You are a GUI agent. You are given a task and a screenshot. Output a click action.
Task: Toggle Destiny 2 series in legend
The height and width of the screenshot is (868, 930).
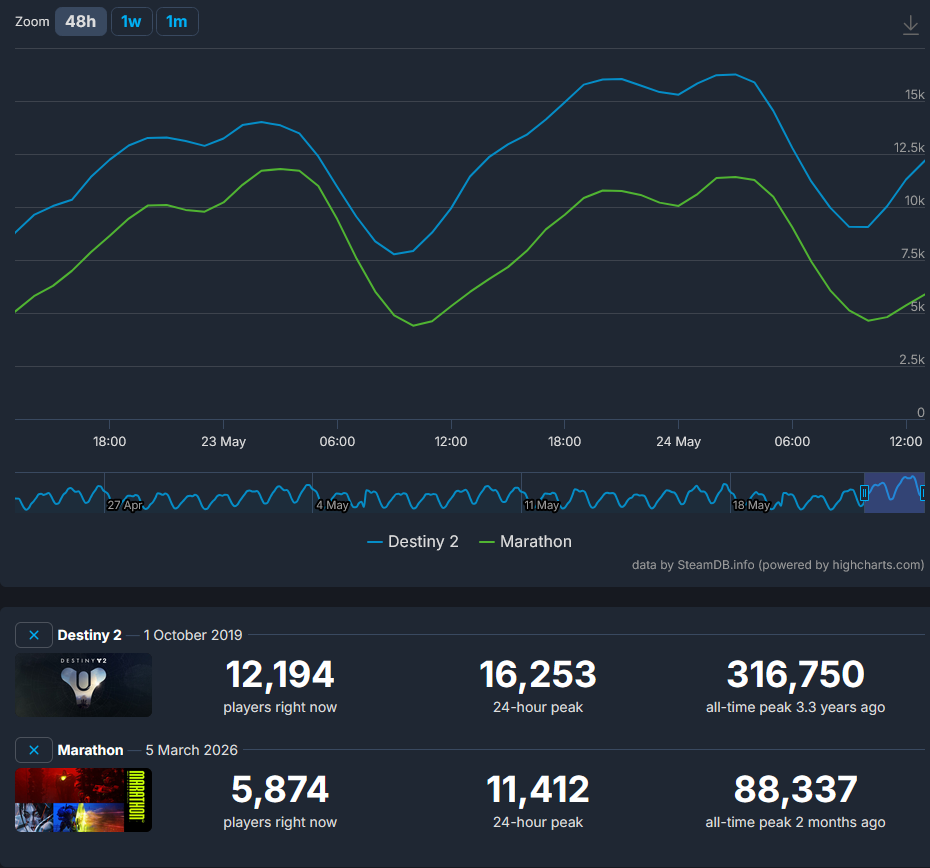click(x=413, y=542)
